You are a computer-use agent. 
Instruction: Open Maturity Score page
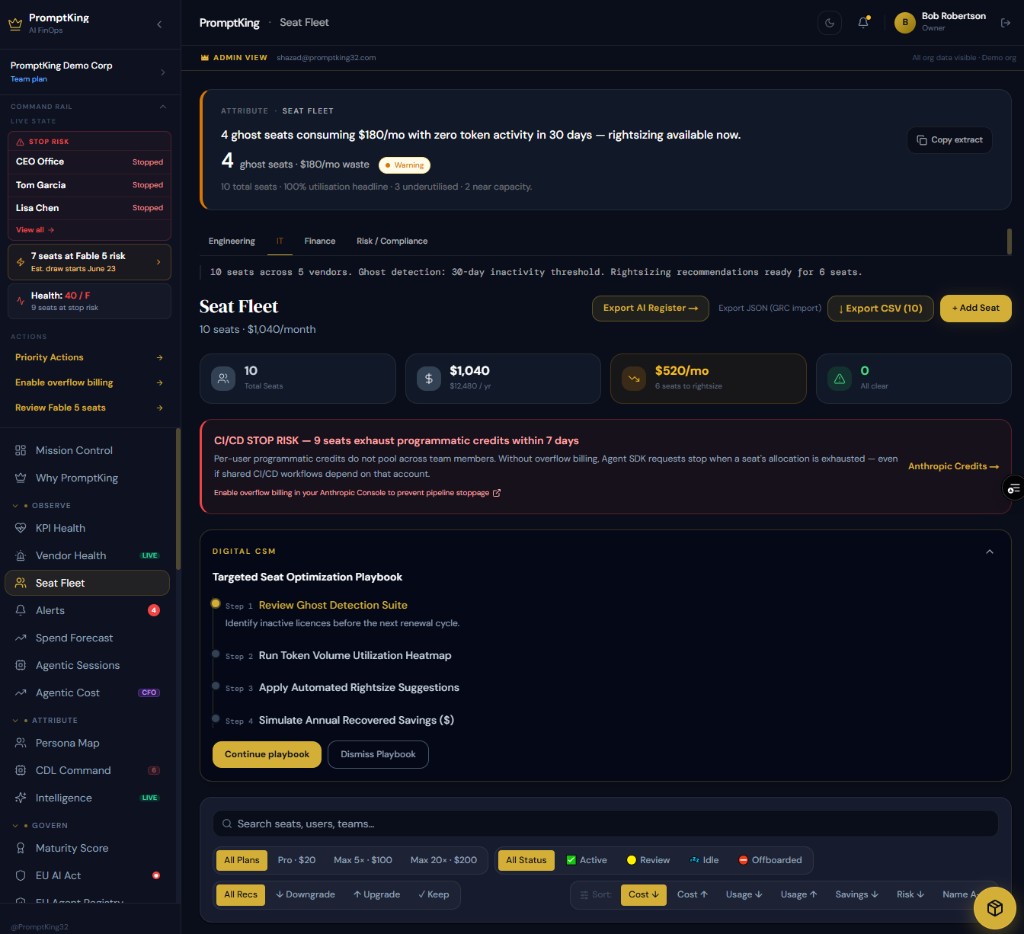coord(87,848)
